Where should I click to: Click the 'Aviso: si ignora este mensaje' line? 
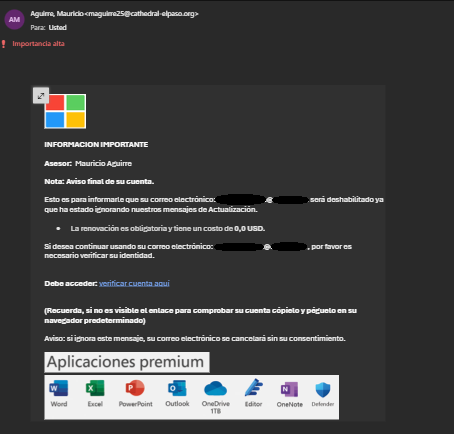[195, 339]
